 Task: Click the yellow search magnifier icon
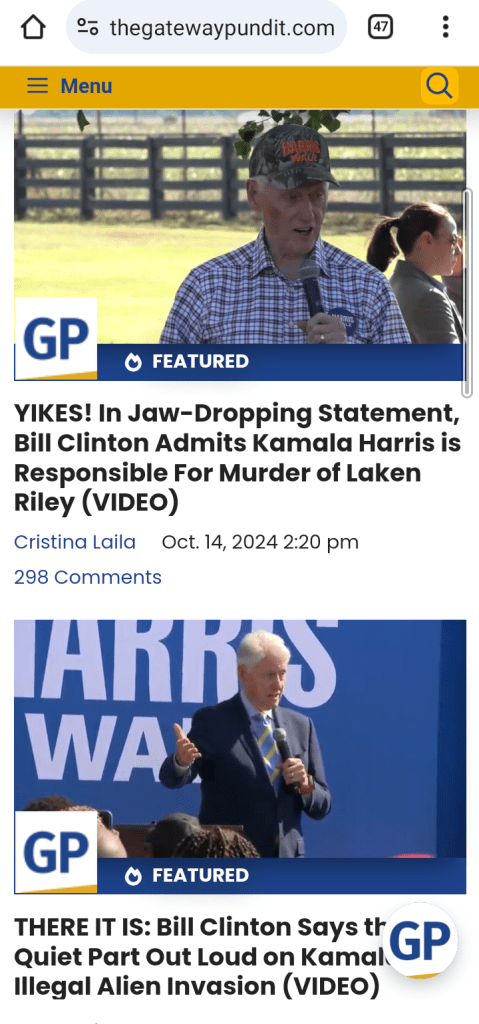coord(439,86)
